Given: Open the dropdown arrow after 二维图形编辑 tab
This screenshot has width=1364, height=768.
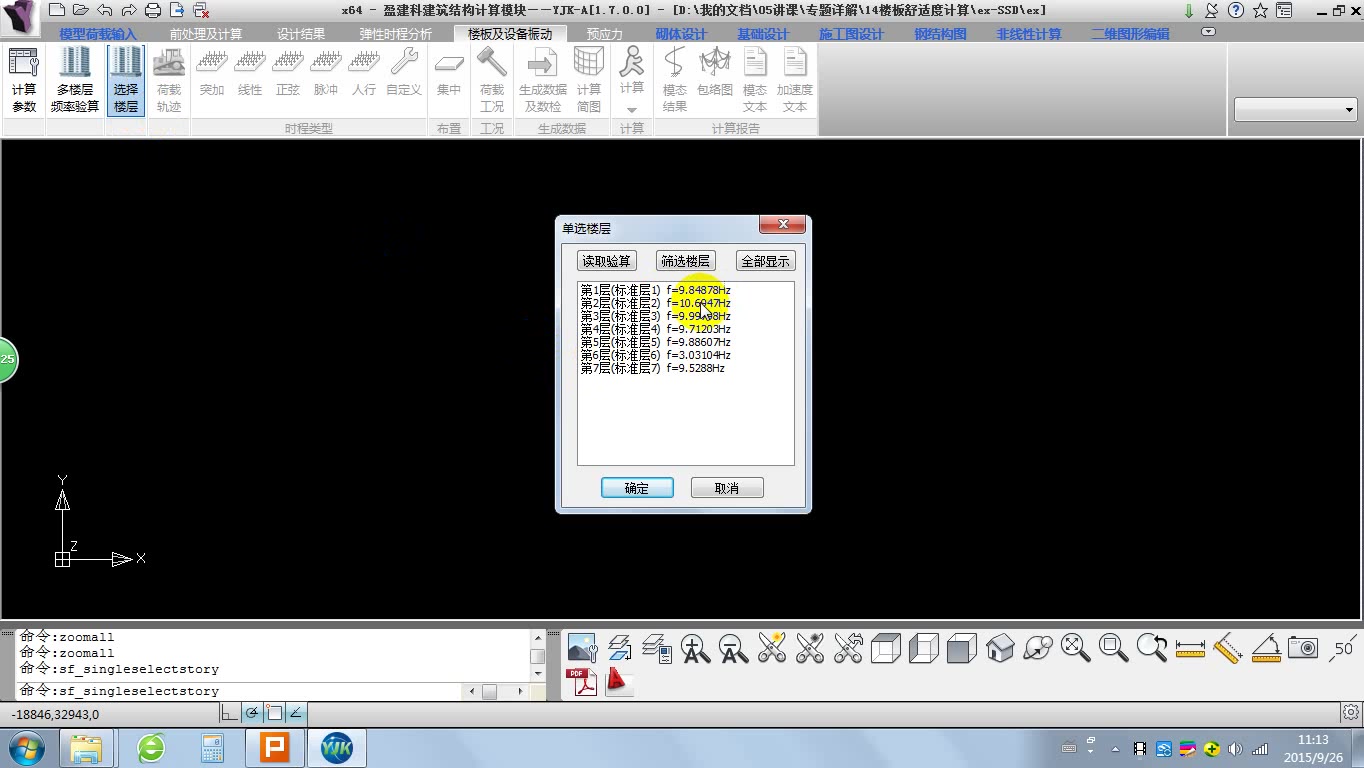Looking at the screenshot, I should pos(1208,32).
